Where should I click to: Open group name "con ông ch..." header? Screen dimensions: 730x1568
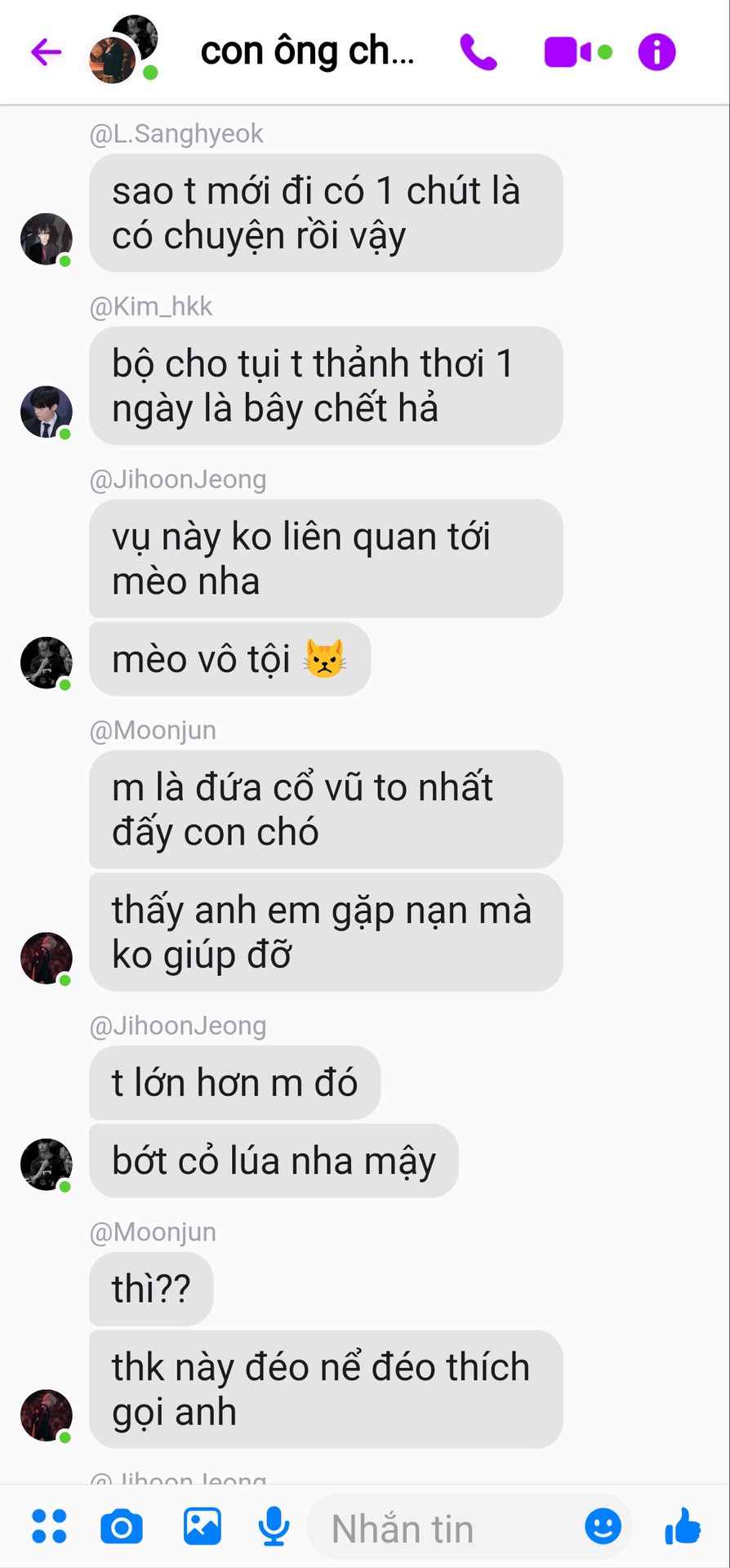point(308,51)
